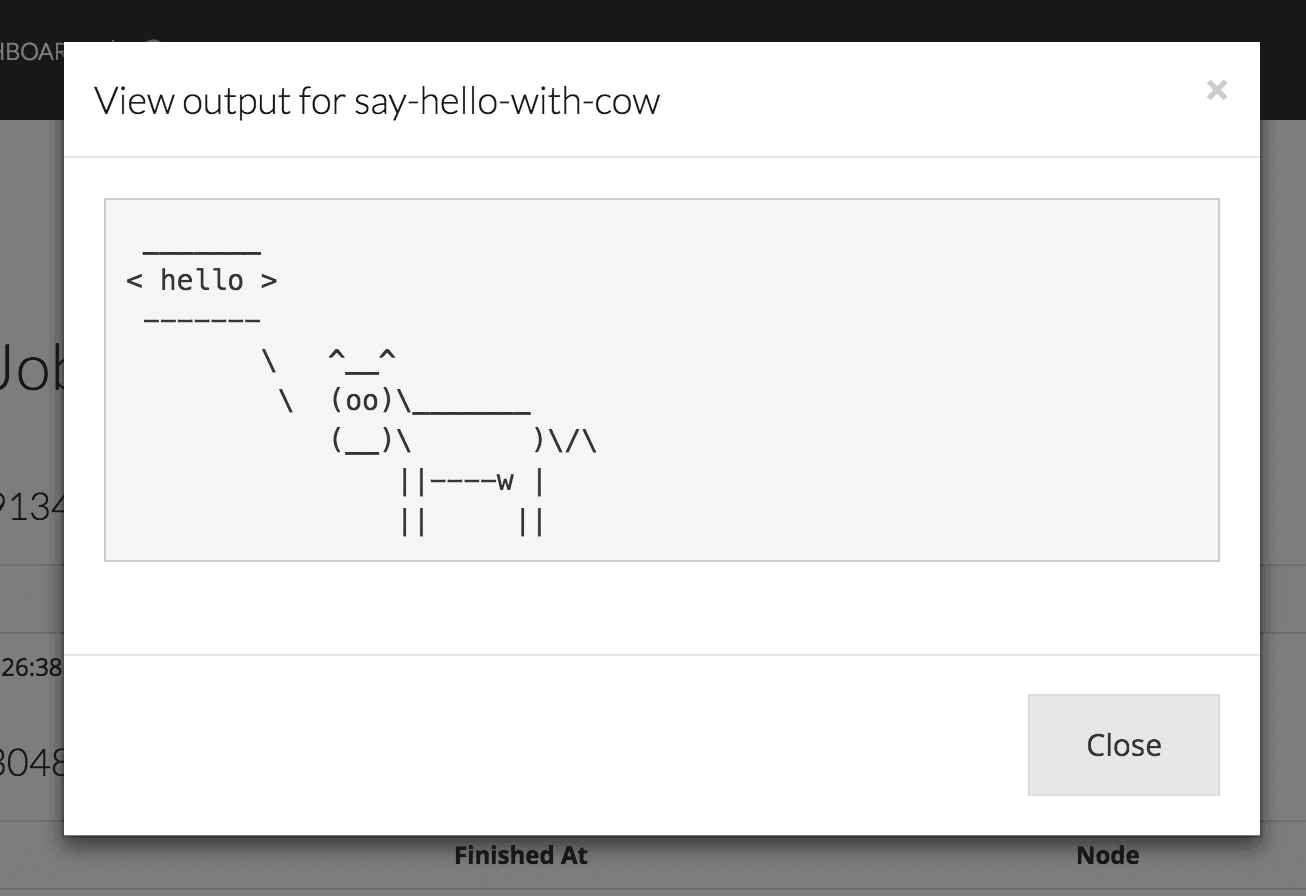Click the cow's snout "(__)" in the output
The image size is (1306, 896).
[362, 441]
